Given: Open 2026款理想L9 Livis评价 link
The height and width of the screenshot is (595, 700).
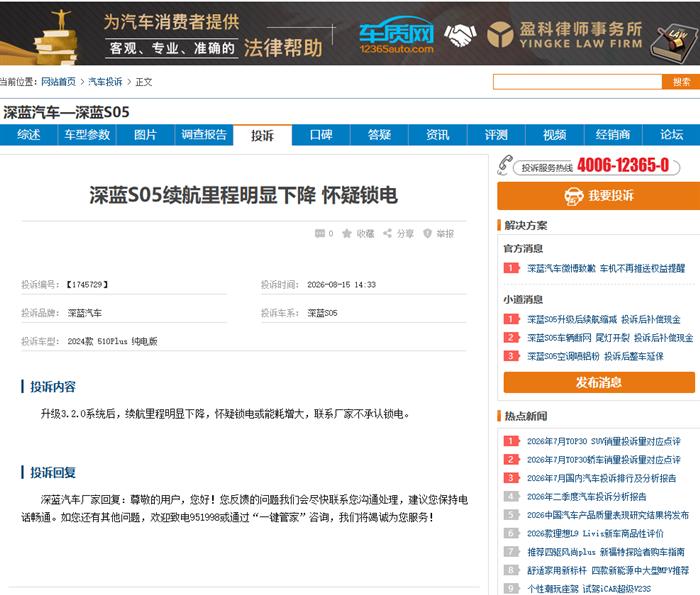Looking at the screenshot, I should [x=595, y=533].
